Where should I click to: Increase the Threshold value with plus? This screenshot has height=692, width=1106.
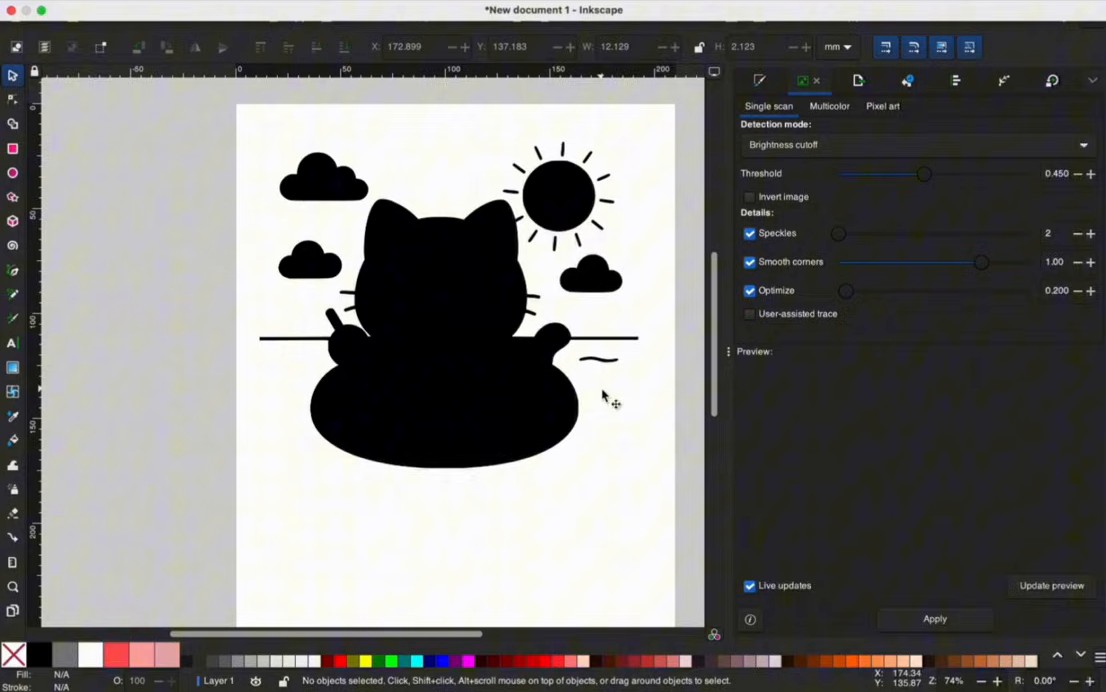(1090, 174)
